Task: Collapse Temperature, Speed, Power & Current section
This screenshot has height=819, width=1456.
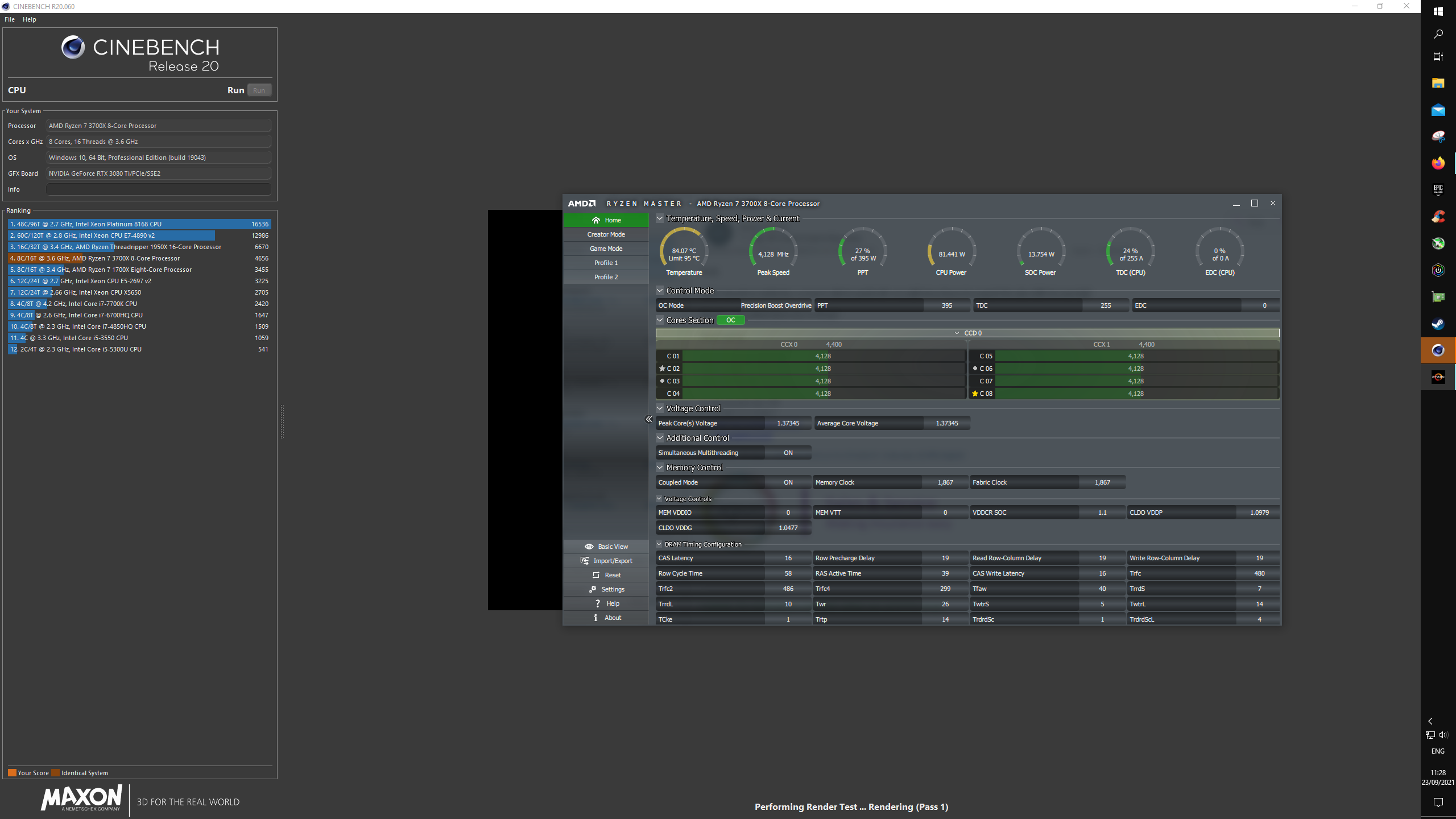Action: pyautogui.click(x=660, y=218)
